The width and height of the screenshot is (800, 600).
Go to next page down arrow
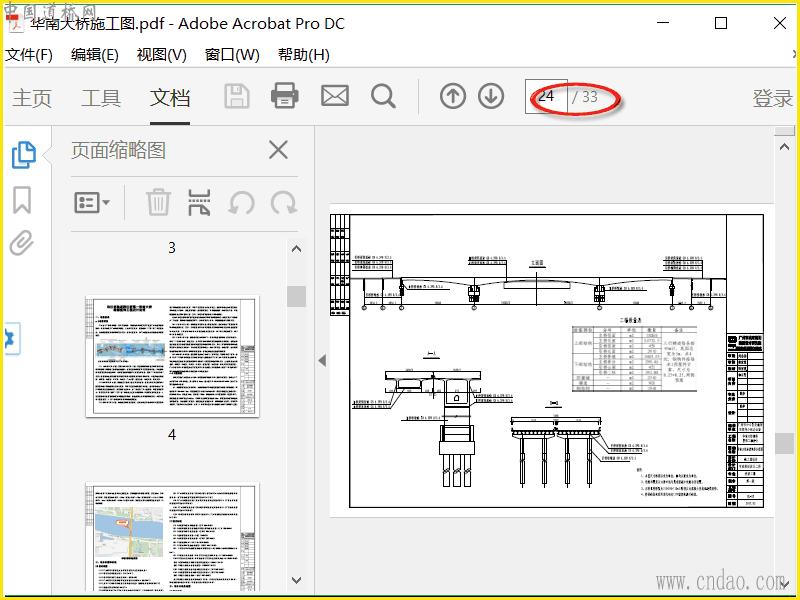click(491, 96)
